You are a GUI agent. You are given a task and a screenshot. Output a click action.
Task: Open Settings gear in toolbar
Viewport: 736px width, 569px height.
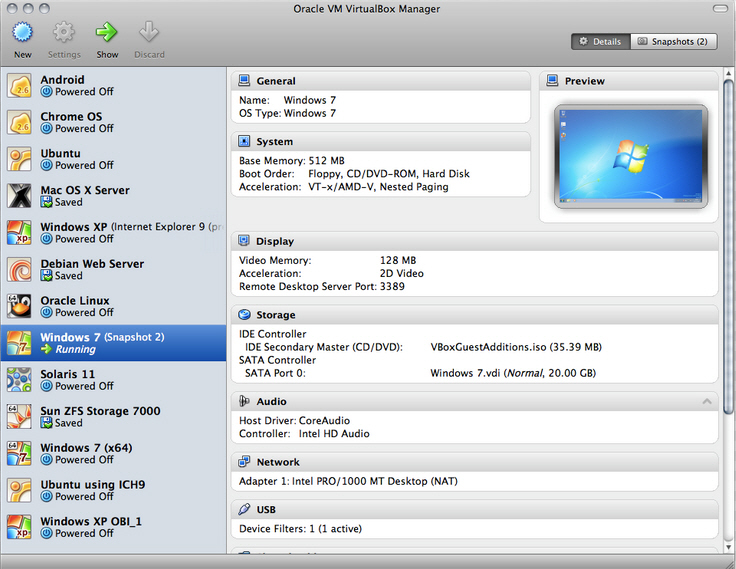(x=64, y=33)
